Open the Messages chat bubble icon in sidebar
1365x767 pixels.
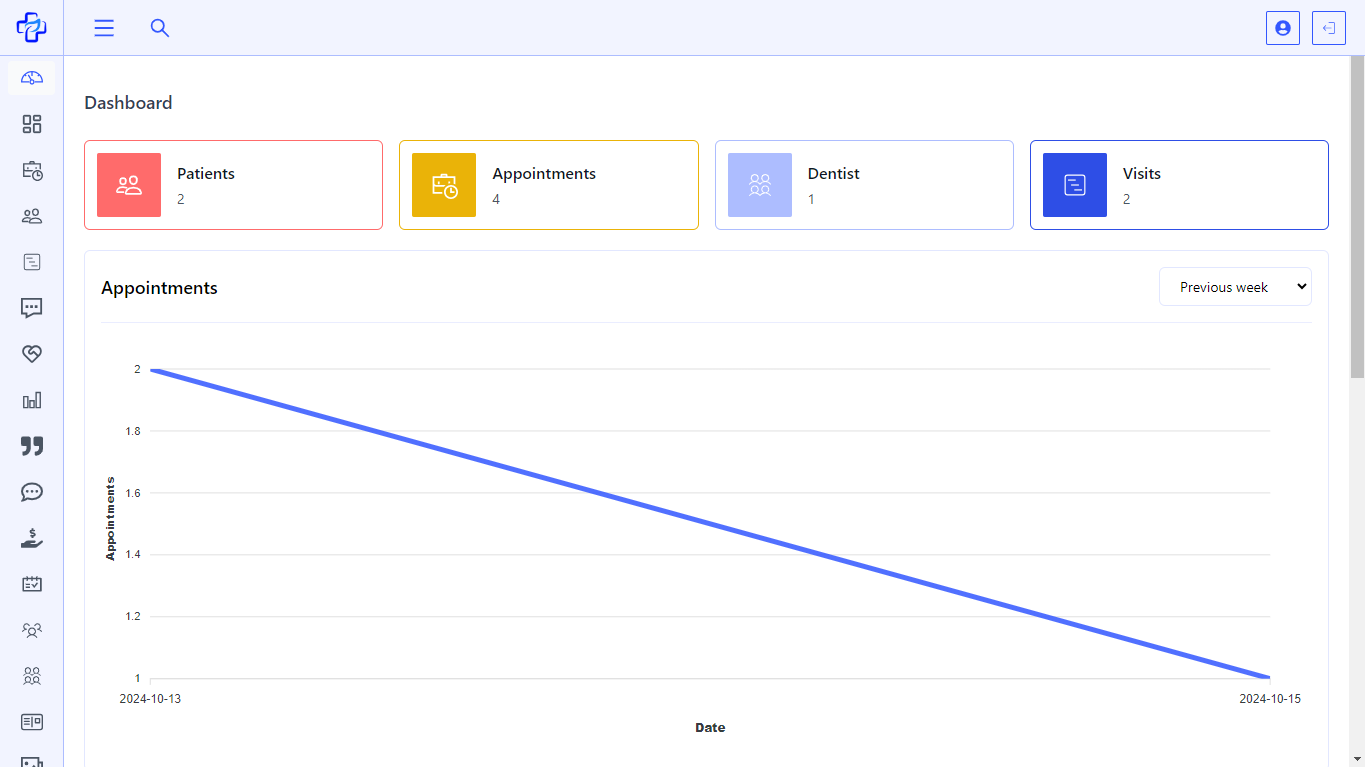pos(31,308)
